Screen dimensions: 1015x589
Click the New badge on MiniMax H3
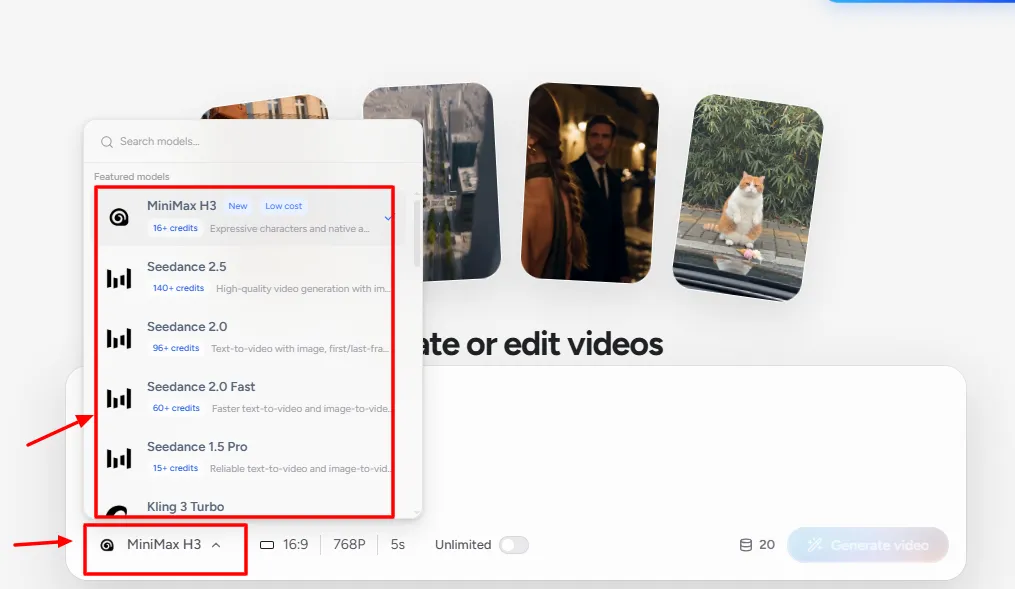click(238, 206)
